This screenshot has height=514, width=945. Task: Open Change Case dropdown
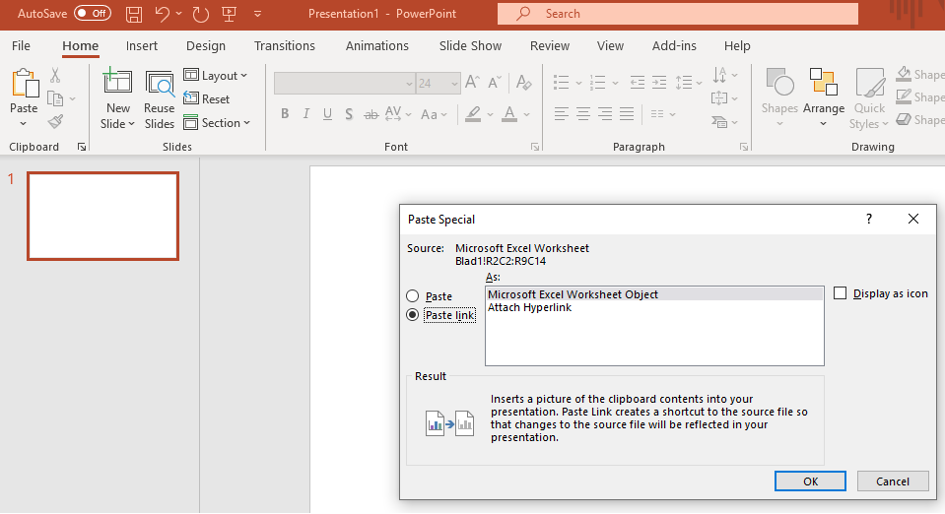point(434,114)
